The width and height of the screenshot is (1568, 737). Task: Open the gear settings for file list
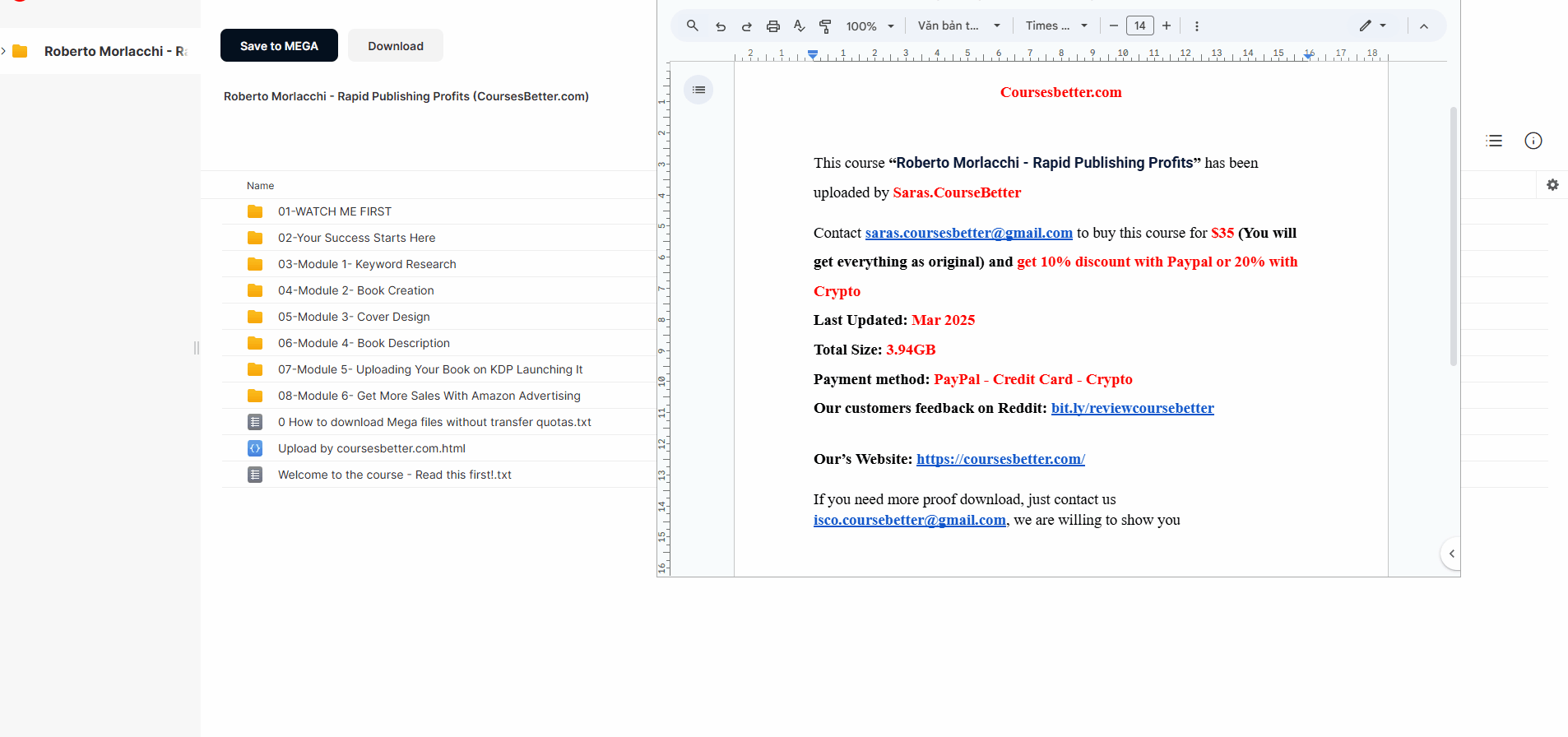coord(1552,185)
